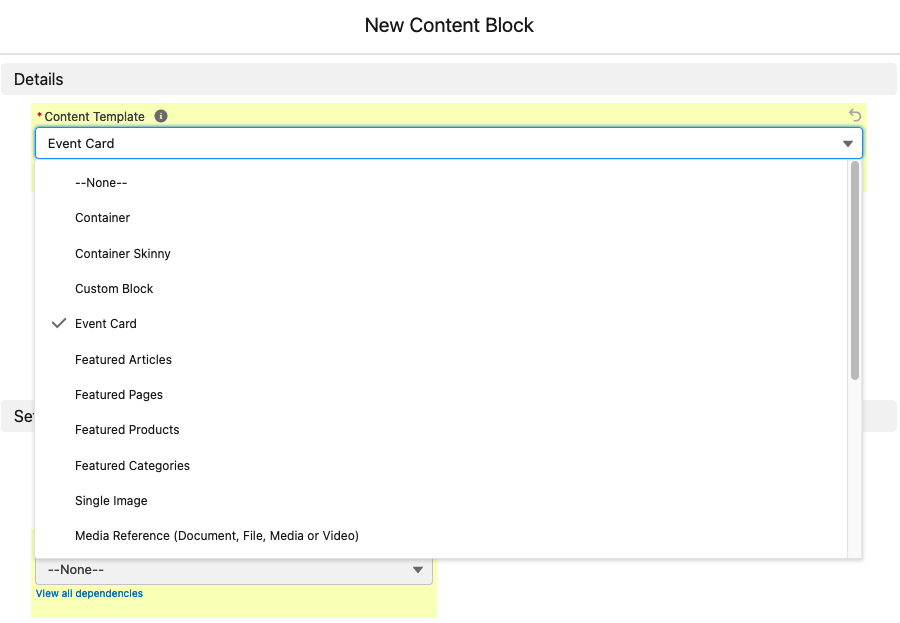
Task: Select --None-- at top of the template list
Action: [x=102, y=182]
